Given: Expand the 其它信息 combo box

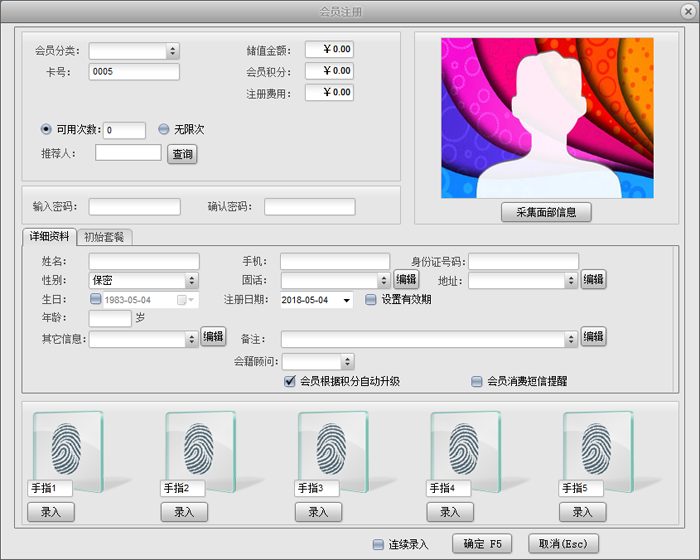Looking at the screenshot, I should pyautogui.click(x=192, y=339).
